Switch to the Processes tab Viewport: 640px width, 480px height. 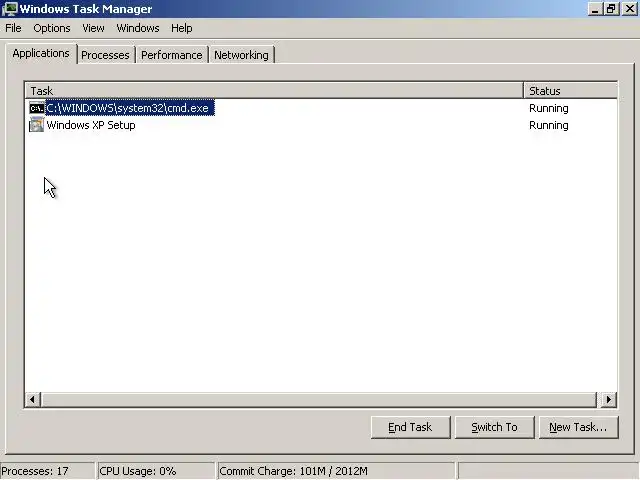point(105,55)
